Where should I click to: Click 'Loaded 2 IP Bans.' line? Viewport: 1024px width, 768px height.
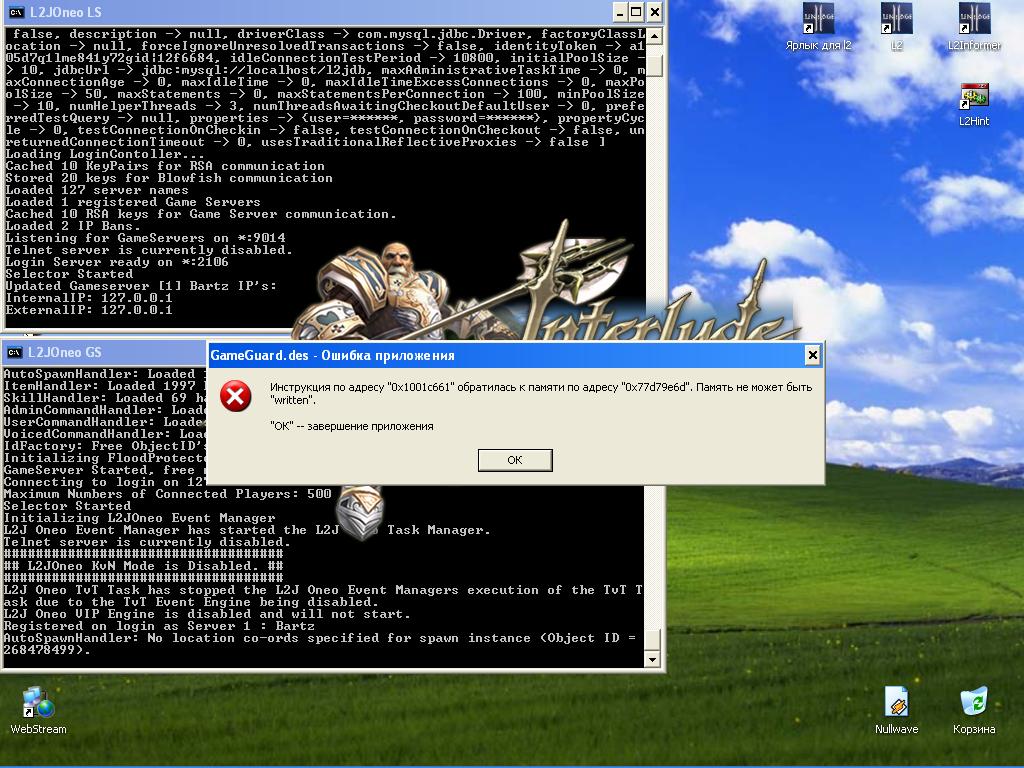click(72, 226)
